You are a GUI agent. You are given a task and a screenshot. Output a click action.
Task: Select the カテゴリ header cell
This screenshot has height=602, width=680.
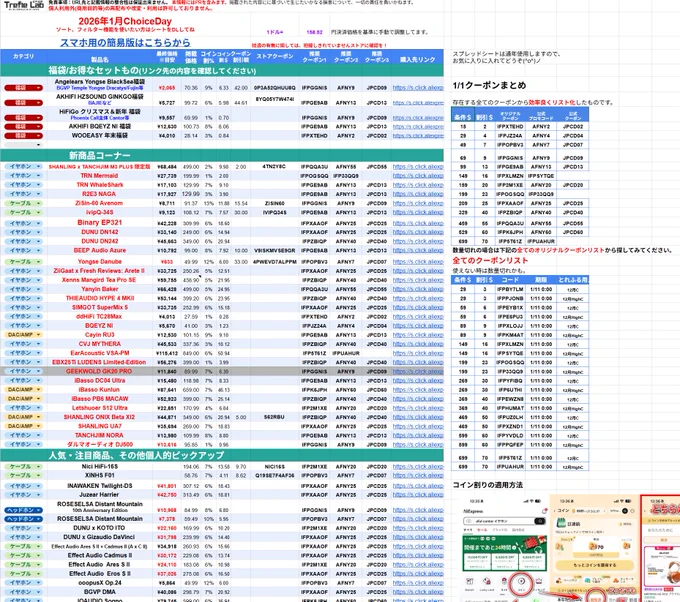click(x=23, y=56)
